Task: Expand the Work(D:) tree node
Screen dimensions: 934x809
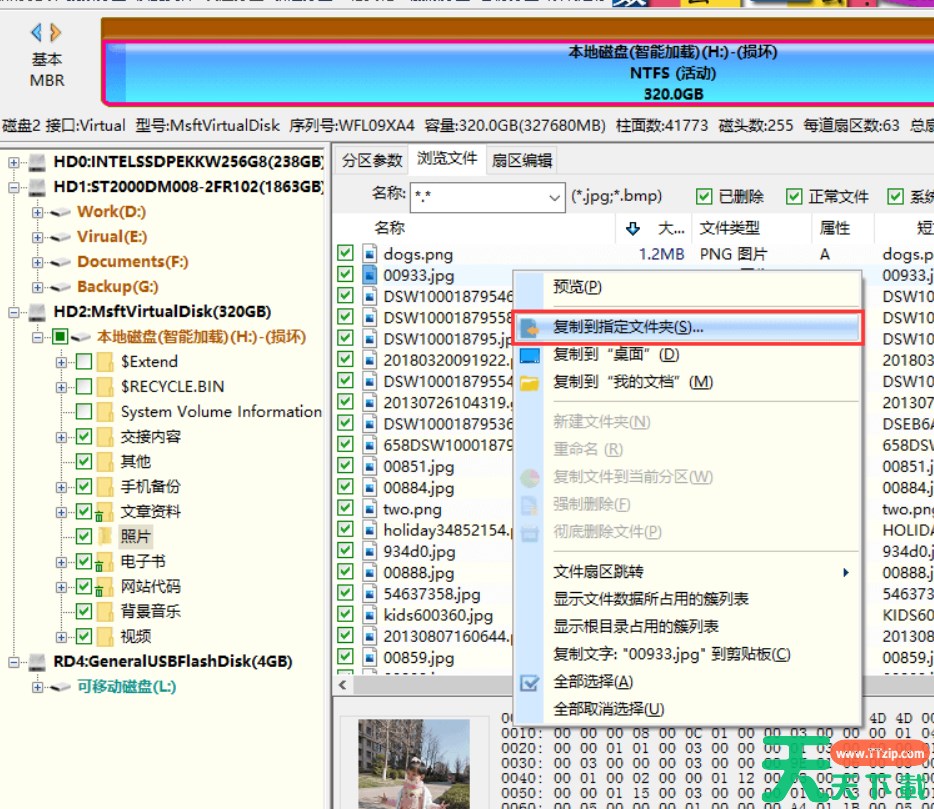Action: pyautogui.click(x=38, y=212)
